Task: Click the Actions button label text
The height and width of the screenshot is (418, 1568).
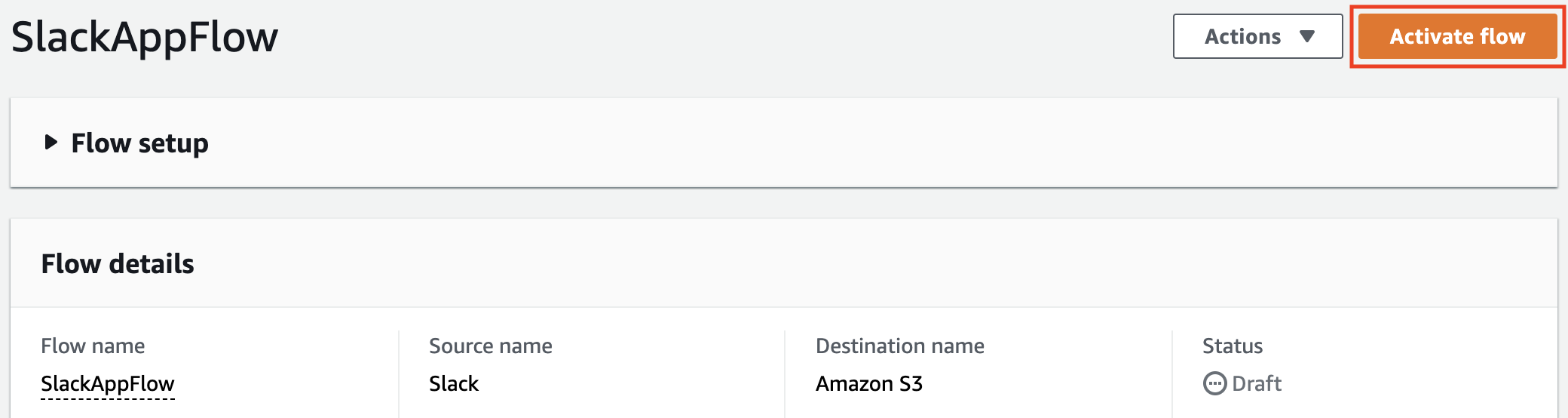Action: pyautogui.click(x=1242, y=36)
